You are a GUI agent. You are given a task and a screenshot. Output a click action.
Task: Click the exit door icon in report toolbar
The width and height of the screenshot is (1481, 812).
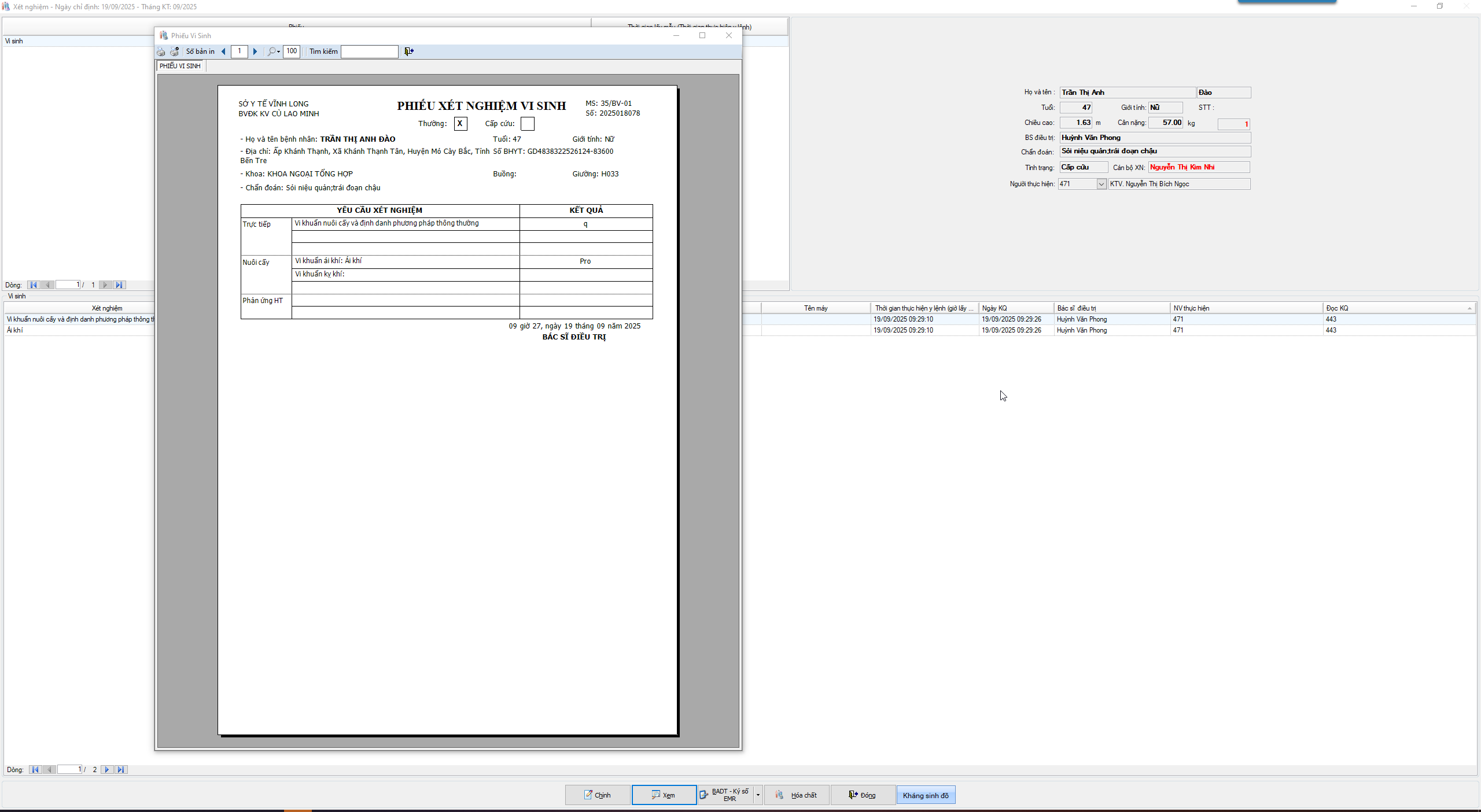(x=409, y=51)
